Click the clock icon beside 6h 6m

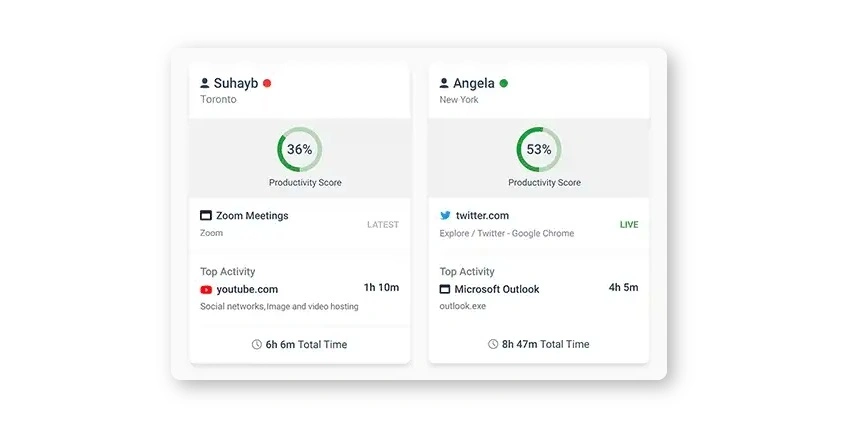(257, 344)
